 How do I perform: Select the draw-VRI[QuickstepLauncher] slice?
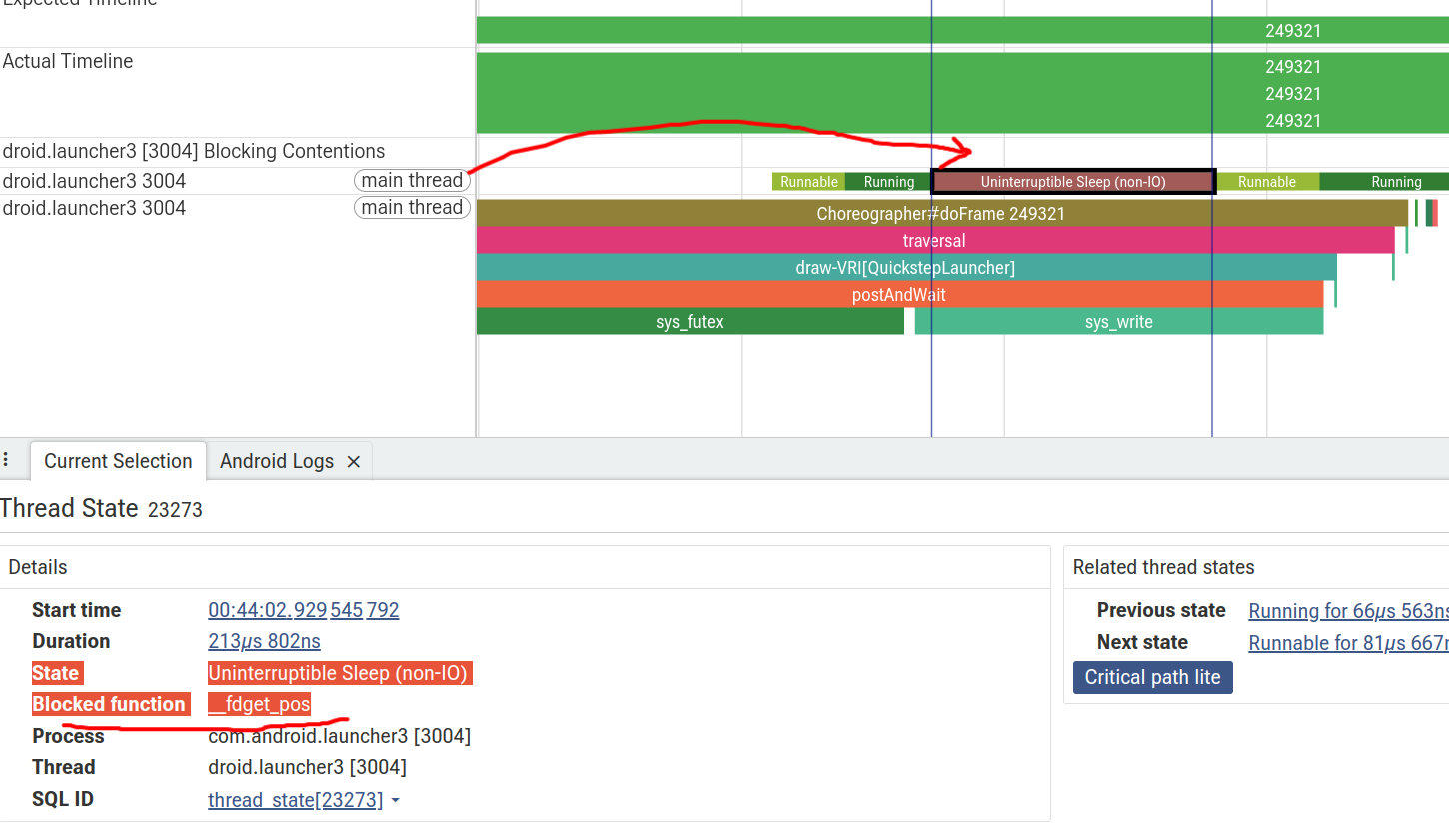[905, 267]
